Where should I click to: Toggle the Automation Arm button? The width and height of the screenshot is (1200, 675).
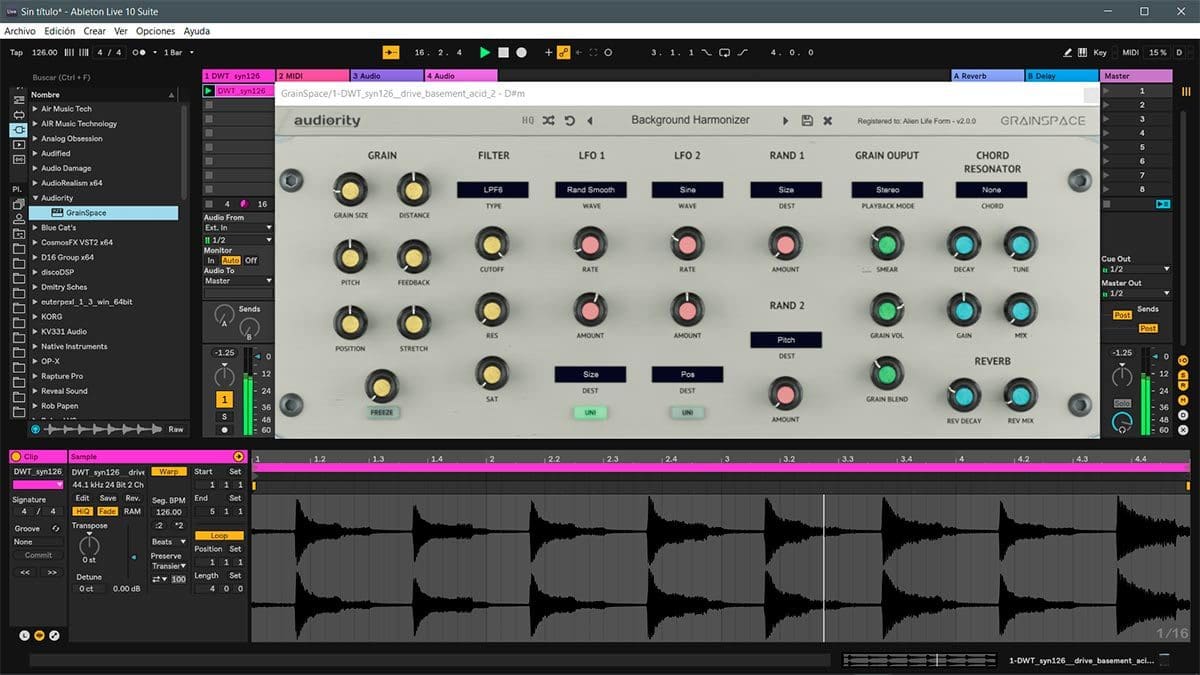point(563,52)
